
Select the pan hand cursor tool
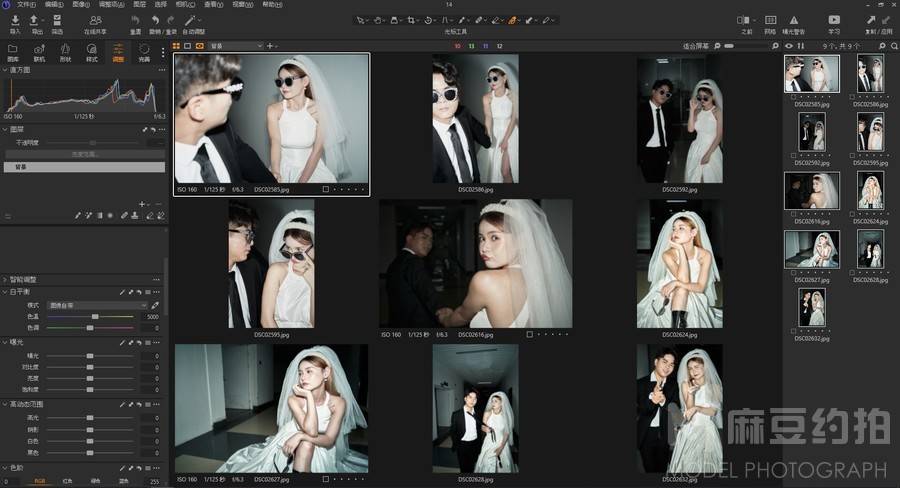point(378,20)
